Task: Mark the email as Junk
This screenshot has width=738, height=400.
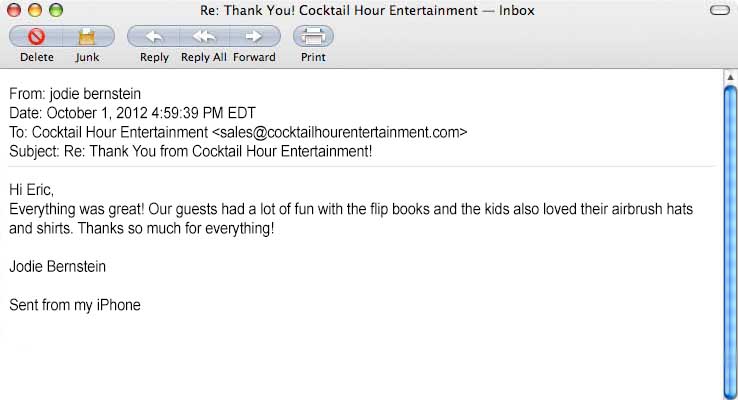Action: 87,37
